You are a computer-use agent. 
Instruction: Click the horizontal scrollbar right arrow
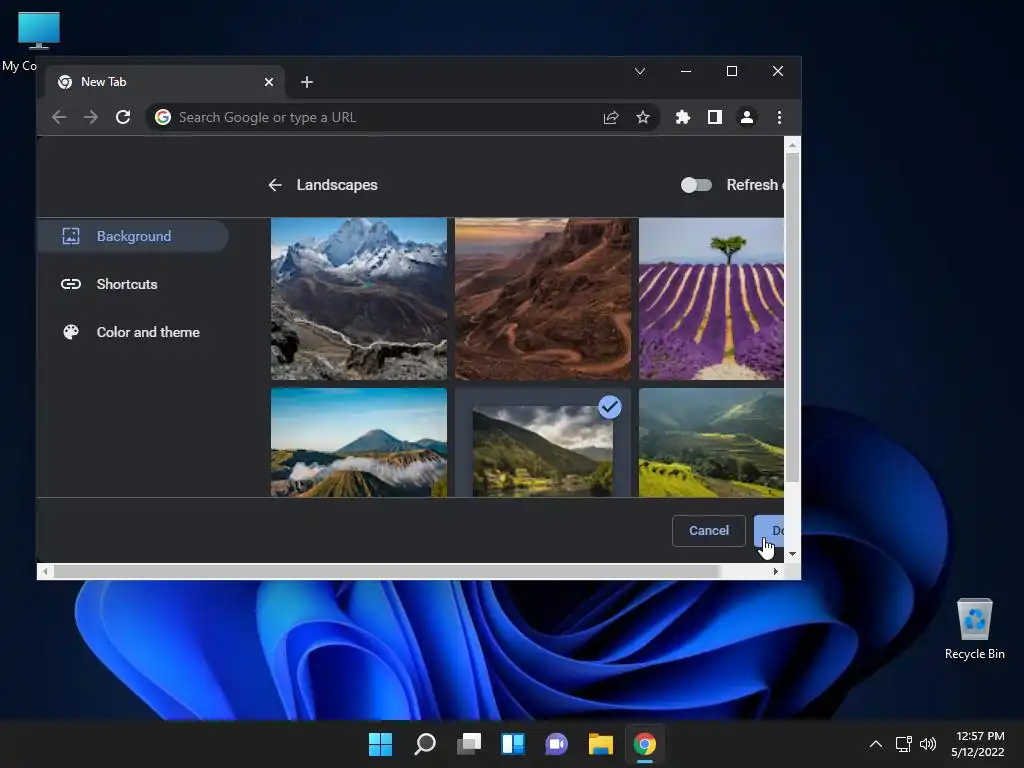(775, 571)
